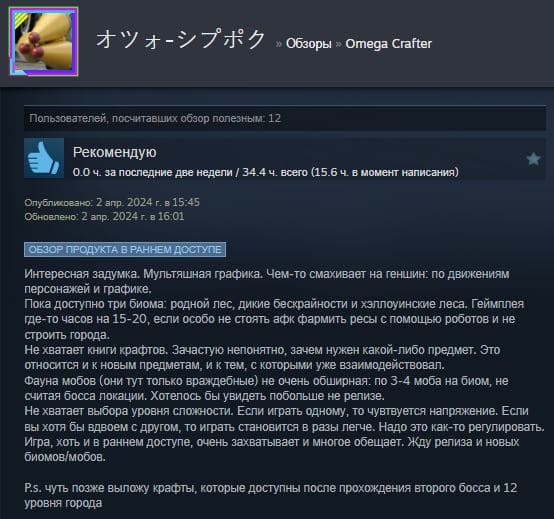This screenshot has width=554, height=519.
Task: Click the second breadcrumb separator arrow
Action: click(x=338, y=44)
